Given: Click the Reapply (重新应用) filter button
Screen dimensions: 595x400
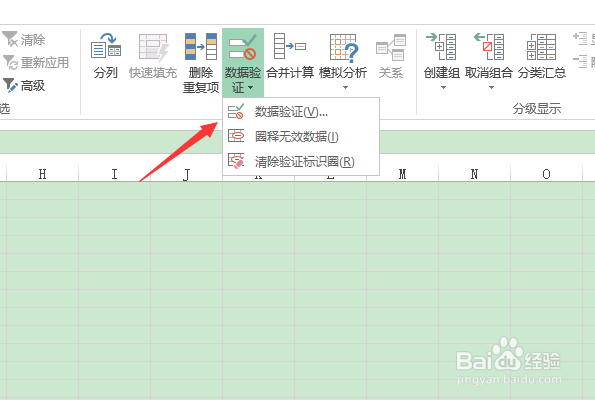Looking at the screenshot, I should (x=36, y=62).
